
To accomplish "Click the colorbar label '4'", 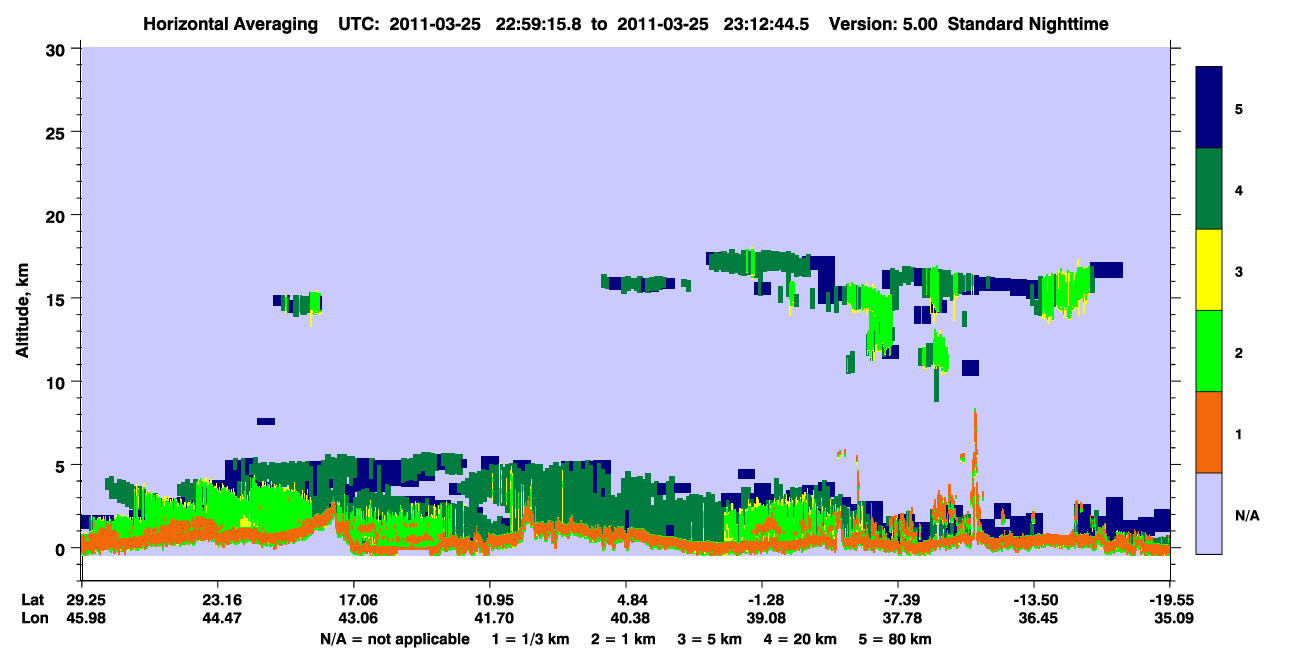I will pyautogui.click(x=1239, y=190).
